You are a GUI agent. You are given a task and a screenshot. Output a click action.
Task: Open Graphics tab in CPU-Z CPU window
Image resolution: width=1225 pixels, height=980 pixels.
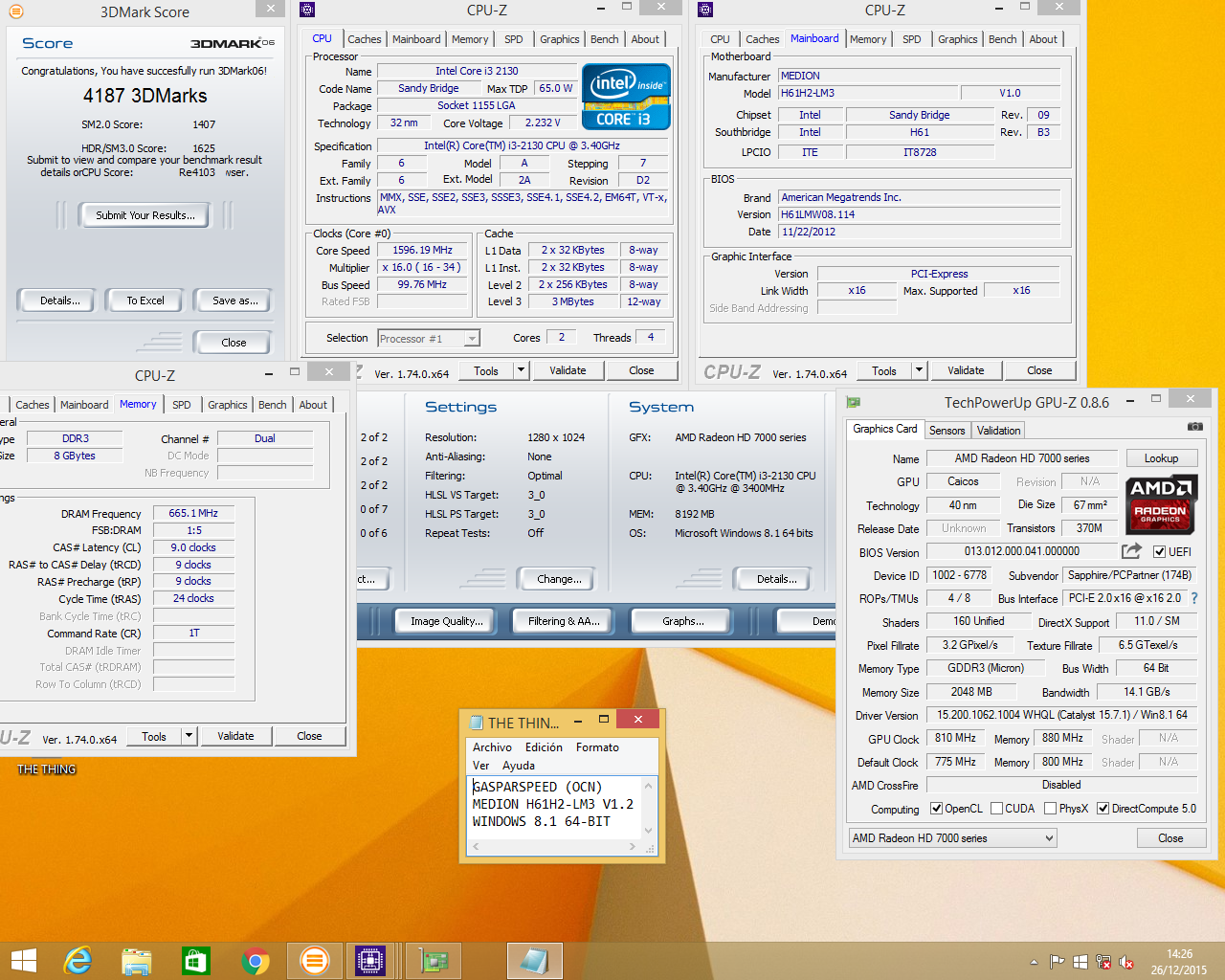click(x=559, y=39)
